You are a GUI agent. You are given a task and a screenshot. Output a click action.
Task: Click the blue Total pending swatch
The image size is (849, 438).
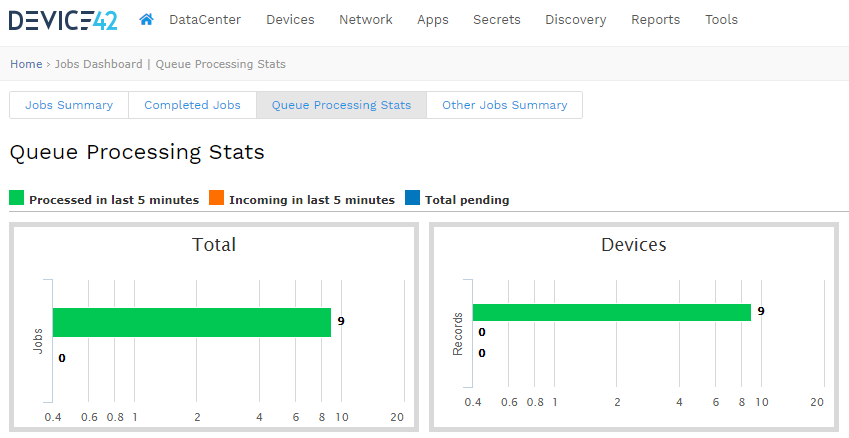[x=412, y=198]
